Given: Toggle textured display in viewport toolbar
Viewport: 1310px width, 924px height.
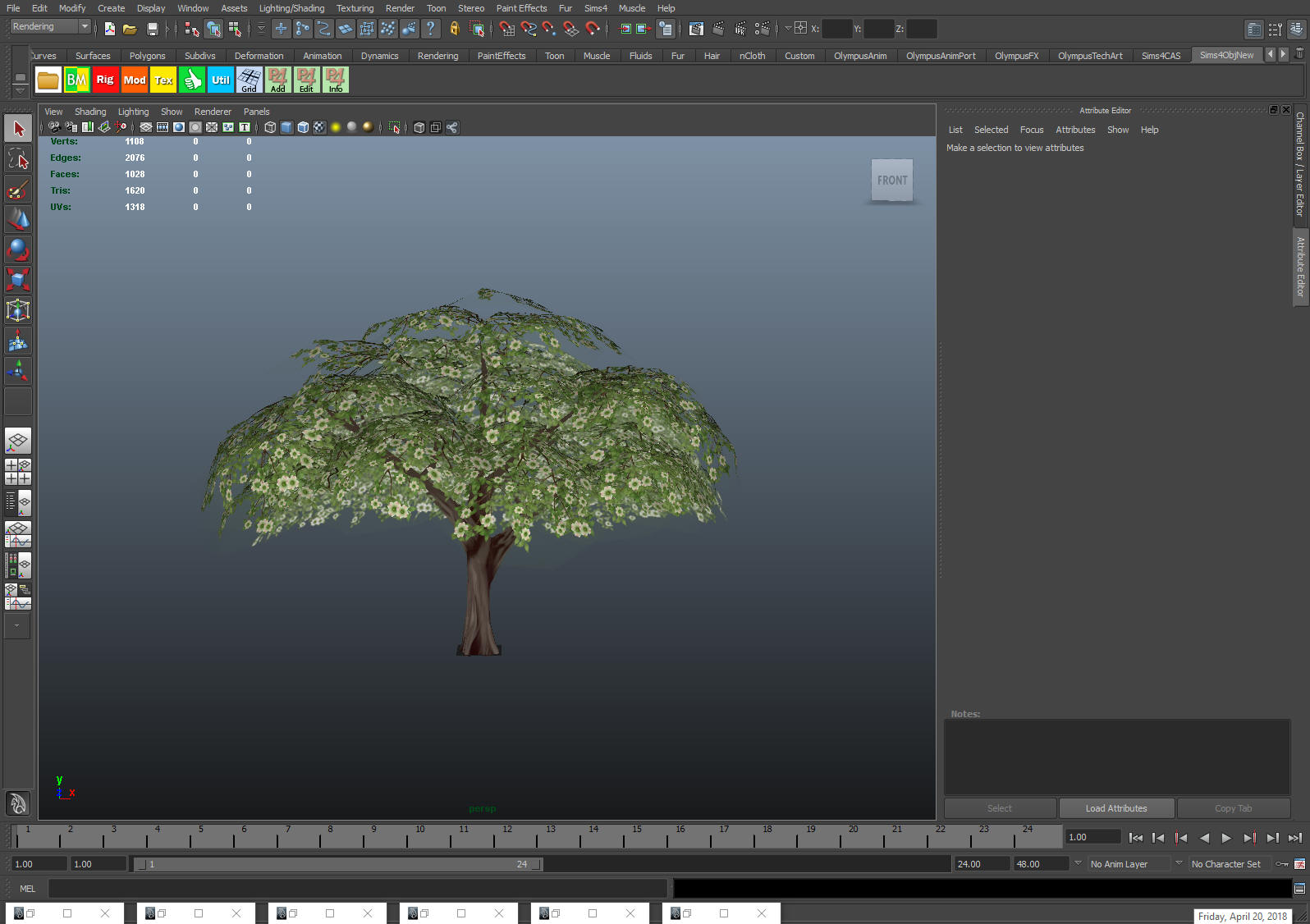Looking at the screenshot, I should pyautogui.click(x=319, y=127).
